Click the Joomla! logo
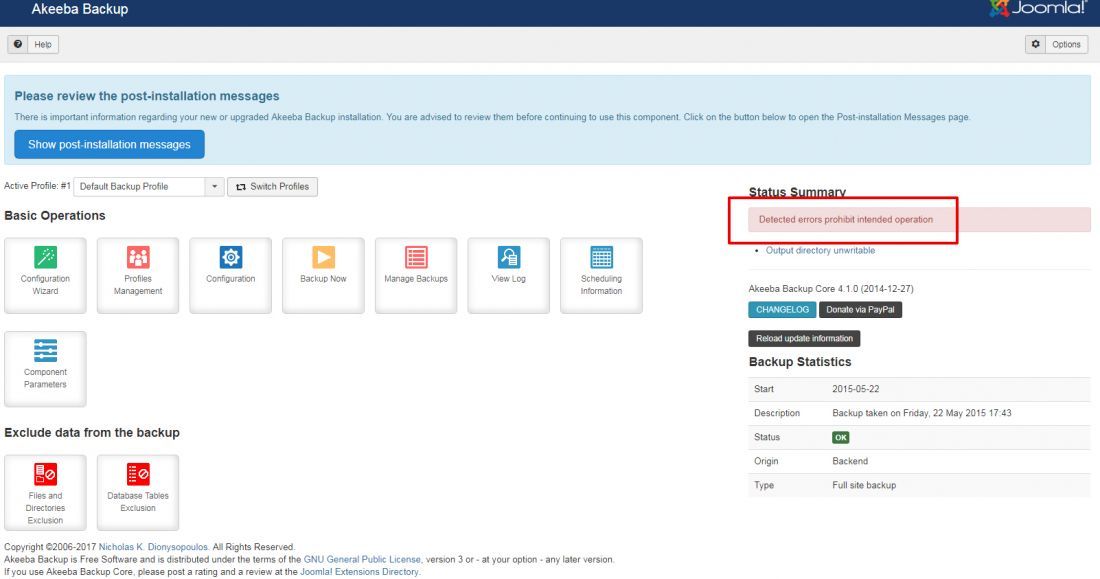This screenshot has width=1100, height=579. (1037, 8)
